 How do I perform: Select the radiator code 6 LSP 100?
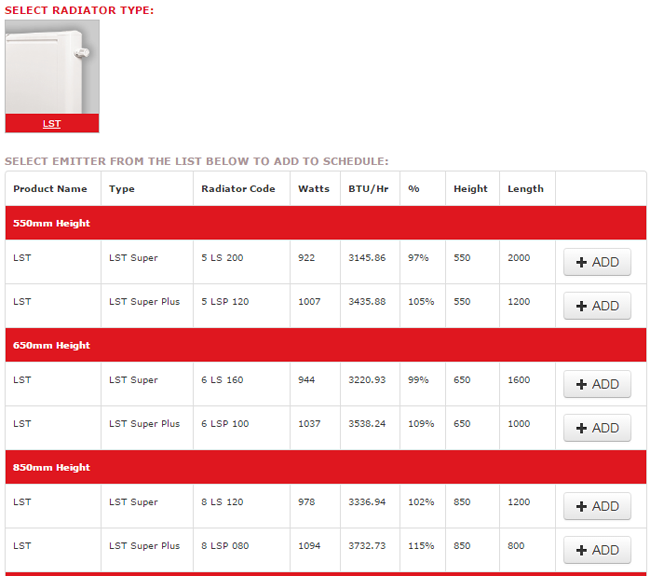pyautogui.click(x=225, y=424)
